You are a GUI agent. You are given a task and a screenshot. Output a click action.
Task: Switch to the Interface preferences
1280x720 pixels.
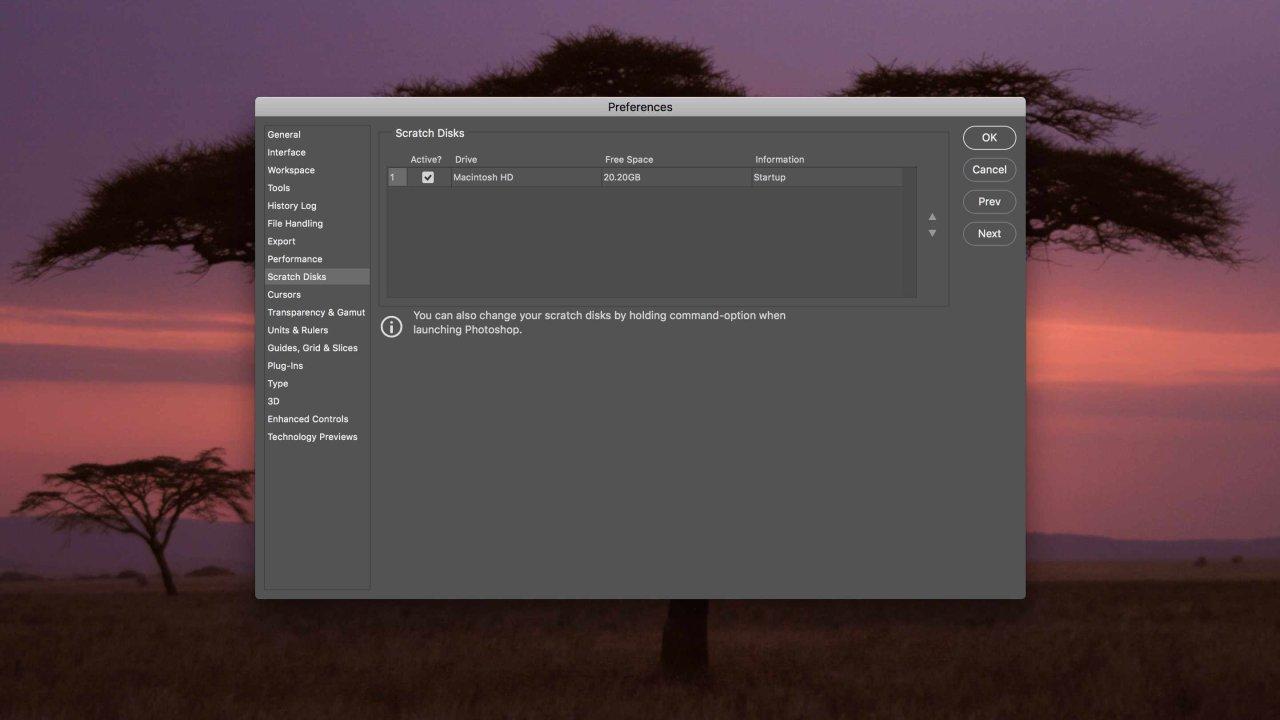point(286,152)
